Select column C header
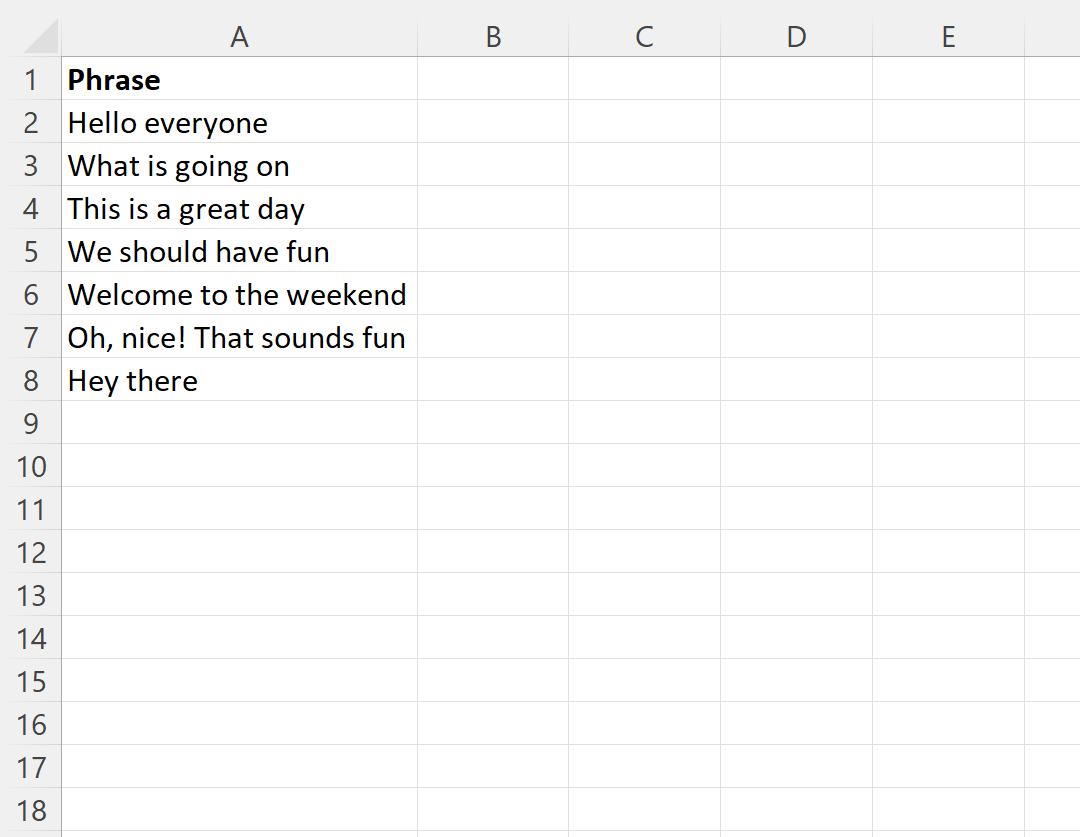 645,37
